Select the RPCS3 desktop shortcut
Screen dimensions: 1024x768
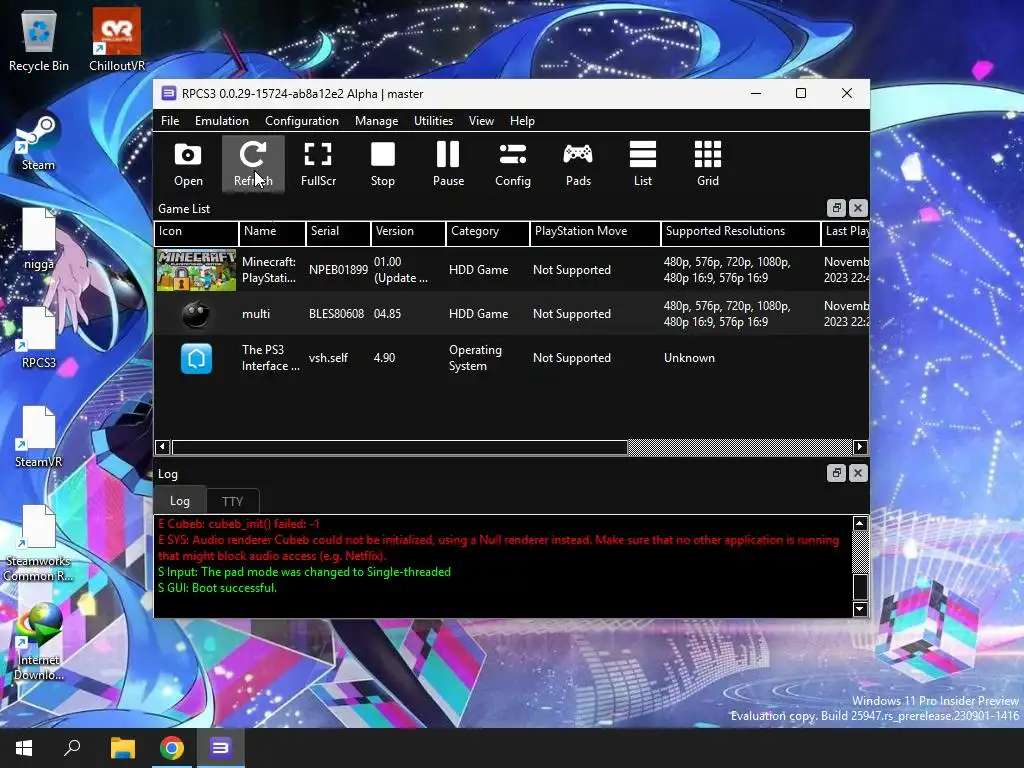click(x=39, y=338)
